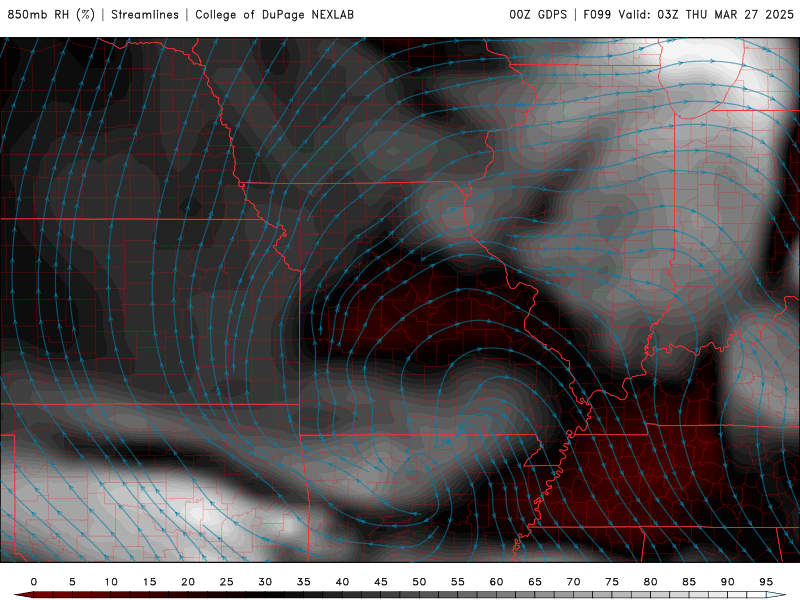Click the "Streamlines" label in the header
The image size is (800, 600).
(145, 15)
